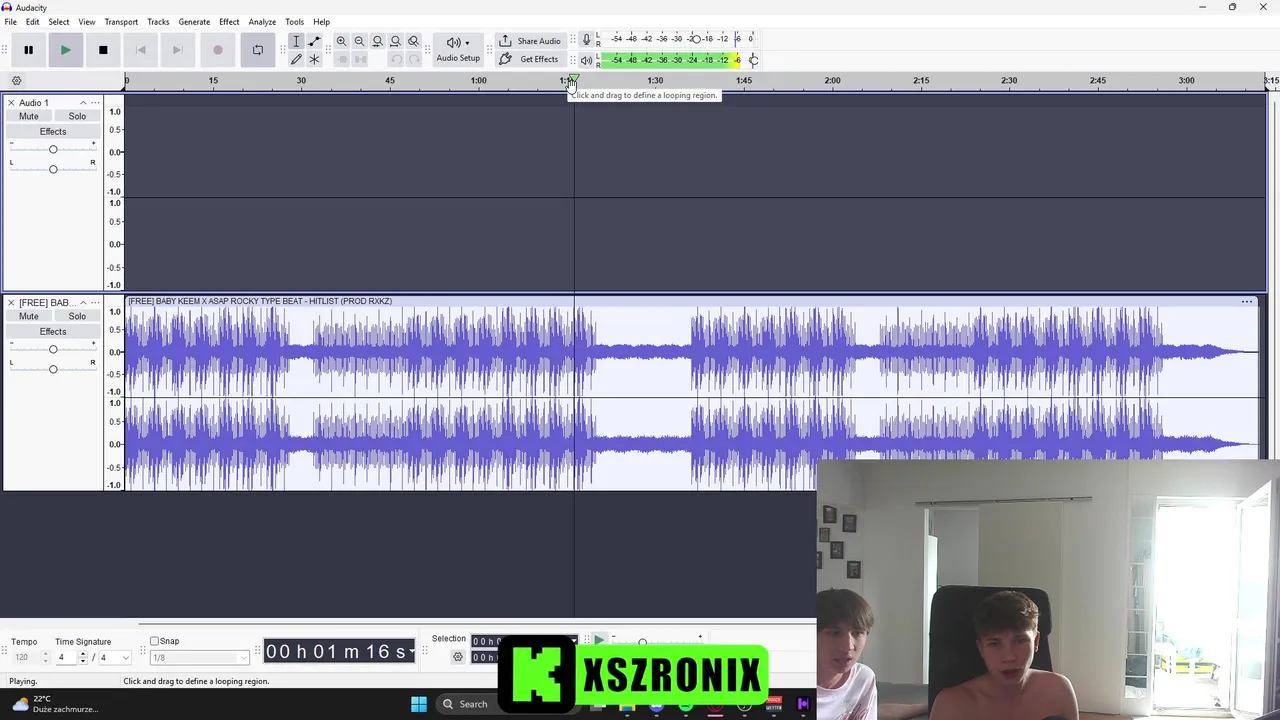Open the Edit menu

(33, 22)
